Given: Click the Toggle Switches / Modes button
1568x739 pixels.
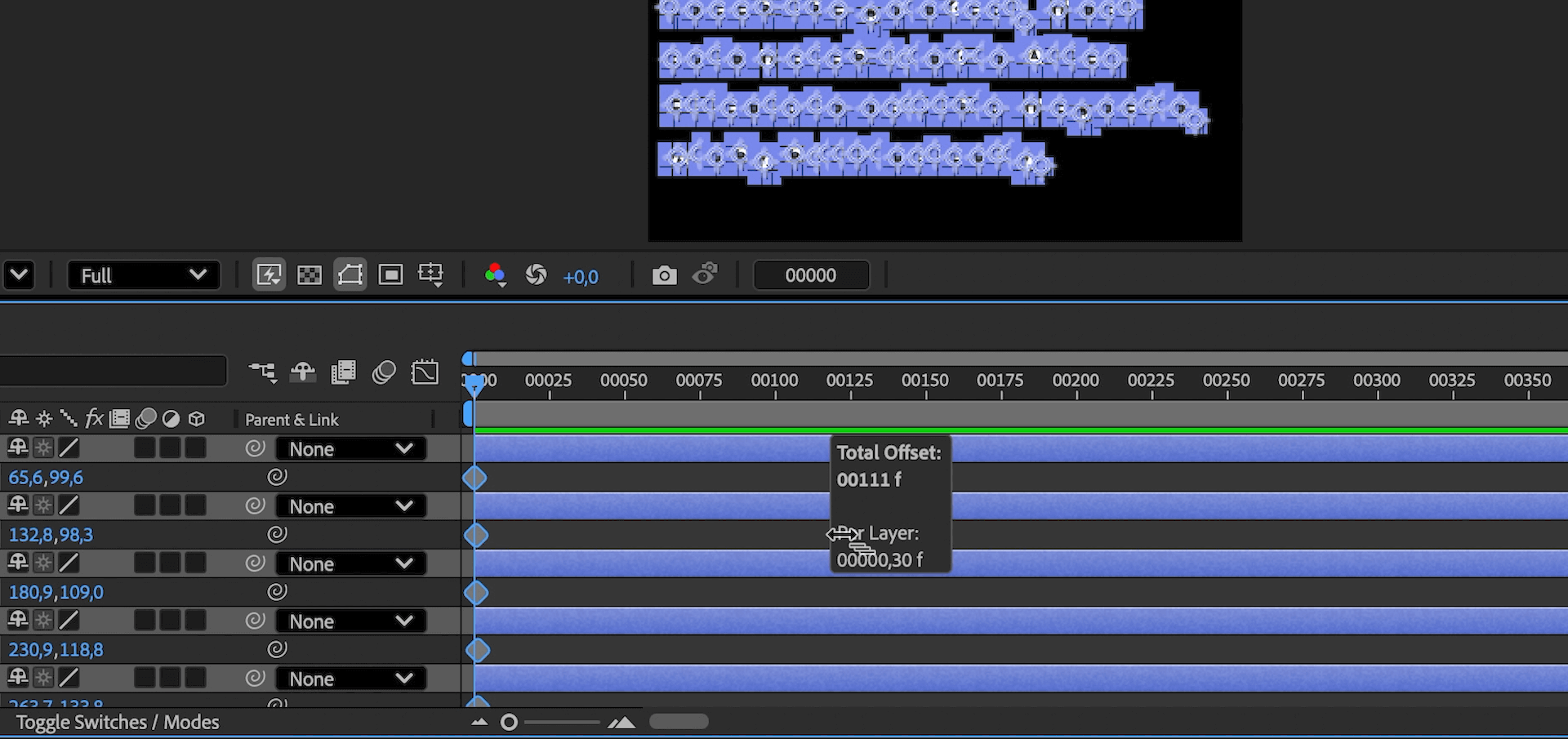Looking at the screenshot, I should [x=118, y=722].
